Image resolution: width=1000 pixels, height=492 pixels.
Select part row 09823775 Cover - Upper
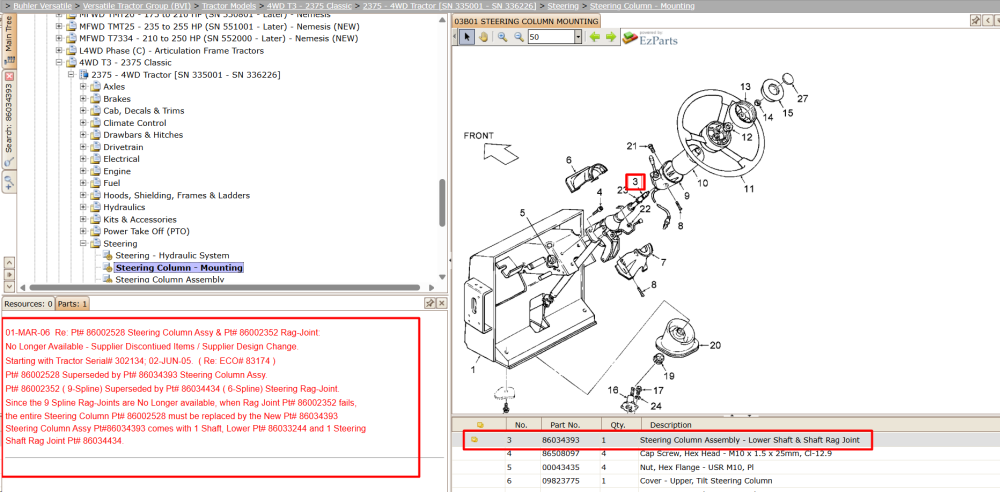[x=726, y=481]
